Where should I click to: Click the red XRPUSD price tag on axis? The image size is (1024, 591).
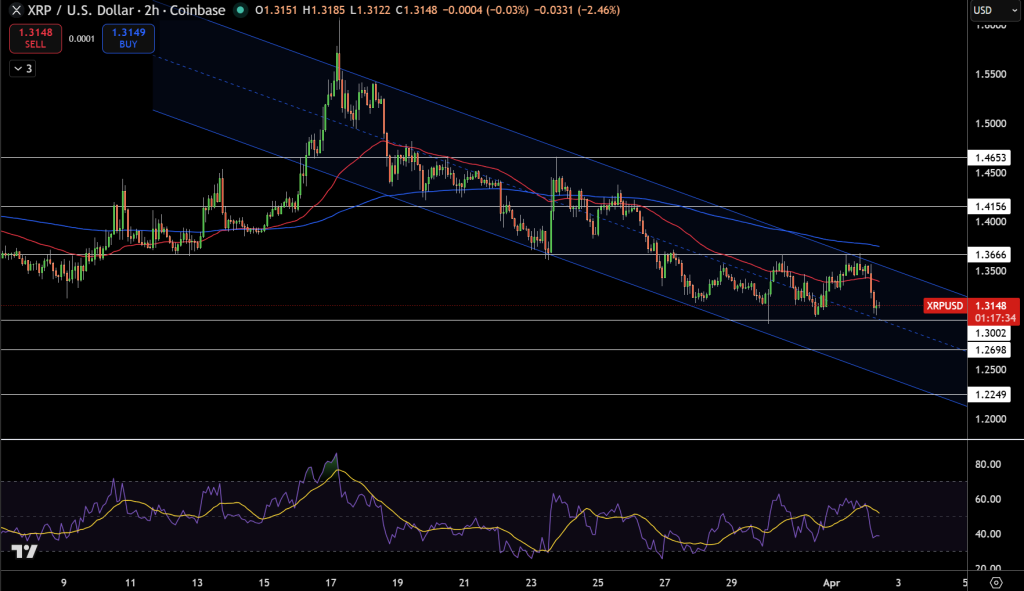[944, 305]
